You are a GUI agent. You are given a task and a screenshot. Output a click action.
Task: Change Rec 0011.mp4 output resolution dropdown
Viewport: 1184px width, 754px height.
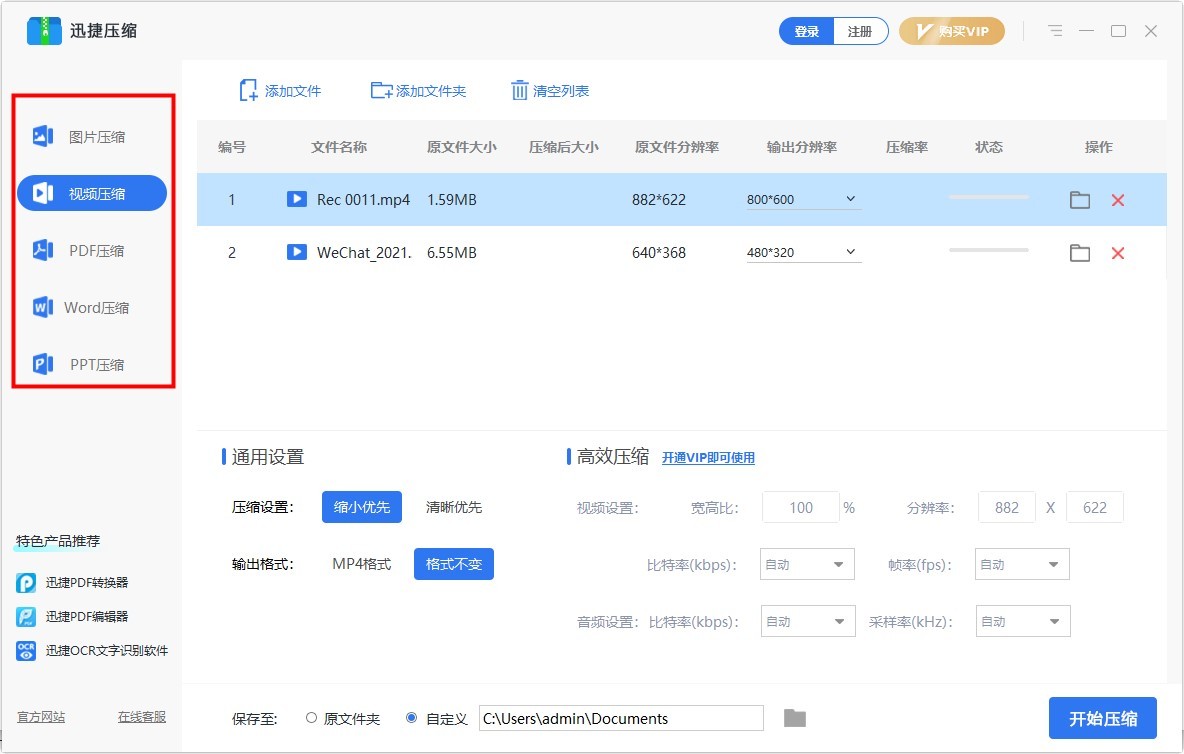pos(802,199)
